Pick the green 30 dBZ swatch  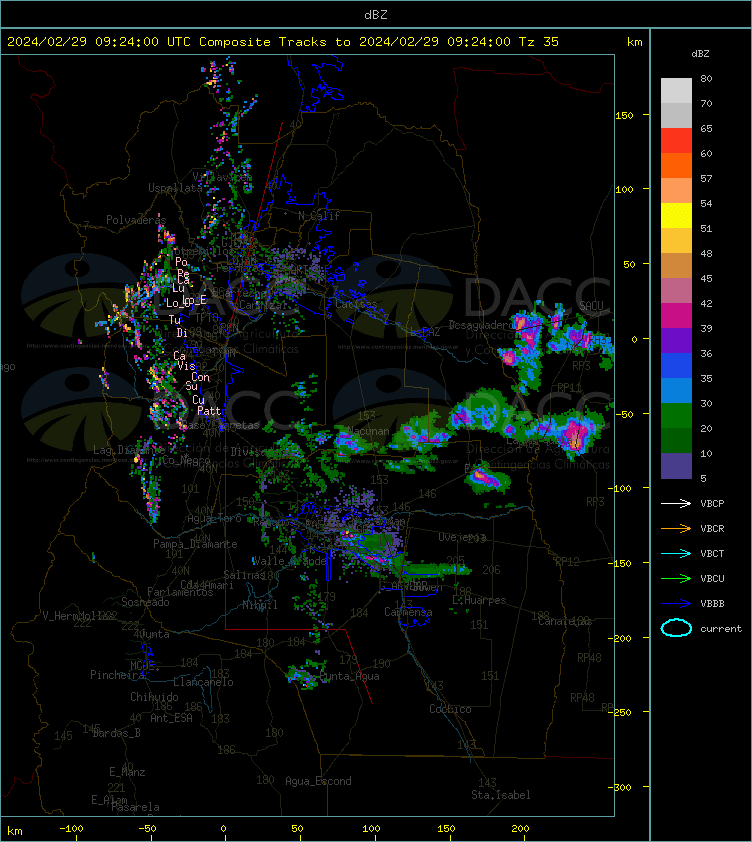[x=676, y=416]
